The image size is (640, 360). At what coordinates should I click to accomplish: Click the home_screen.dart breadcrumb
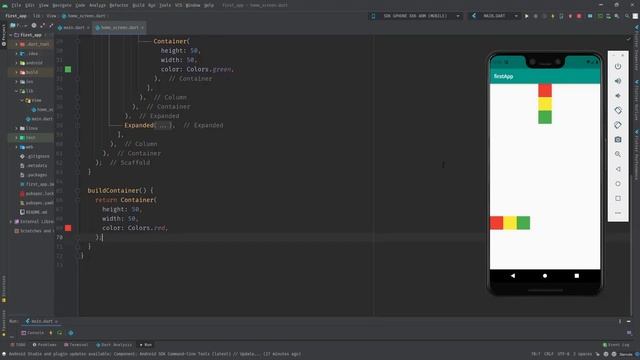[84, 16]
